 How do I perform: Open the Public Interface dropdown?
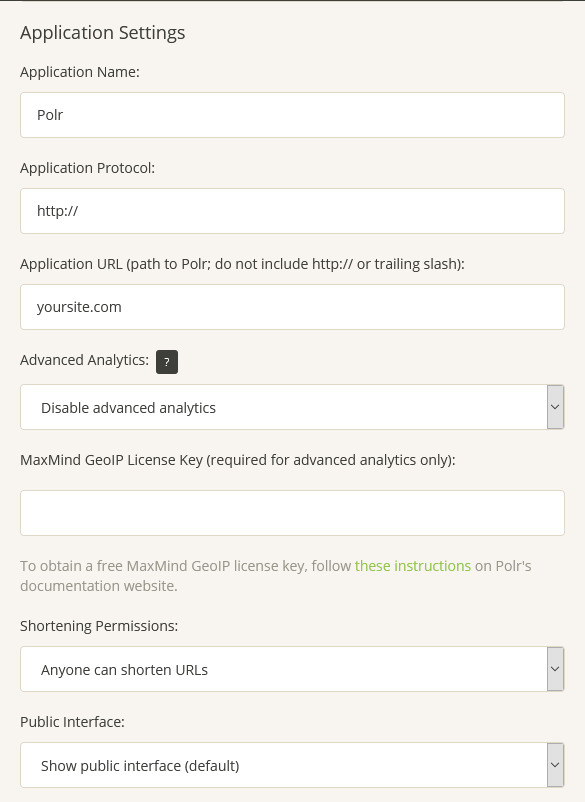click(292, 764)
